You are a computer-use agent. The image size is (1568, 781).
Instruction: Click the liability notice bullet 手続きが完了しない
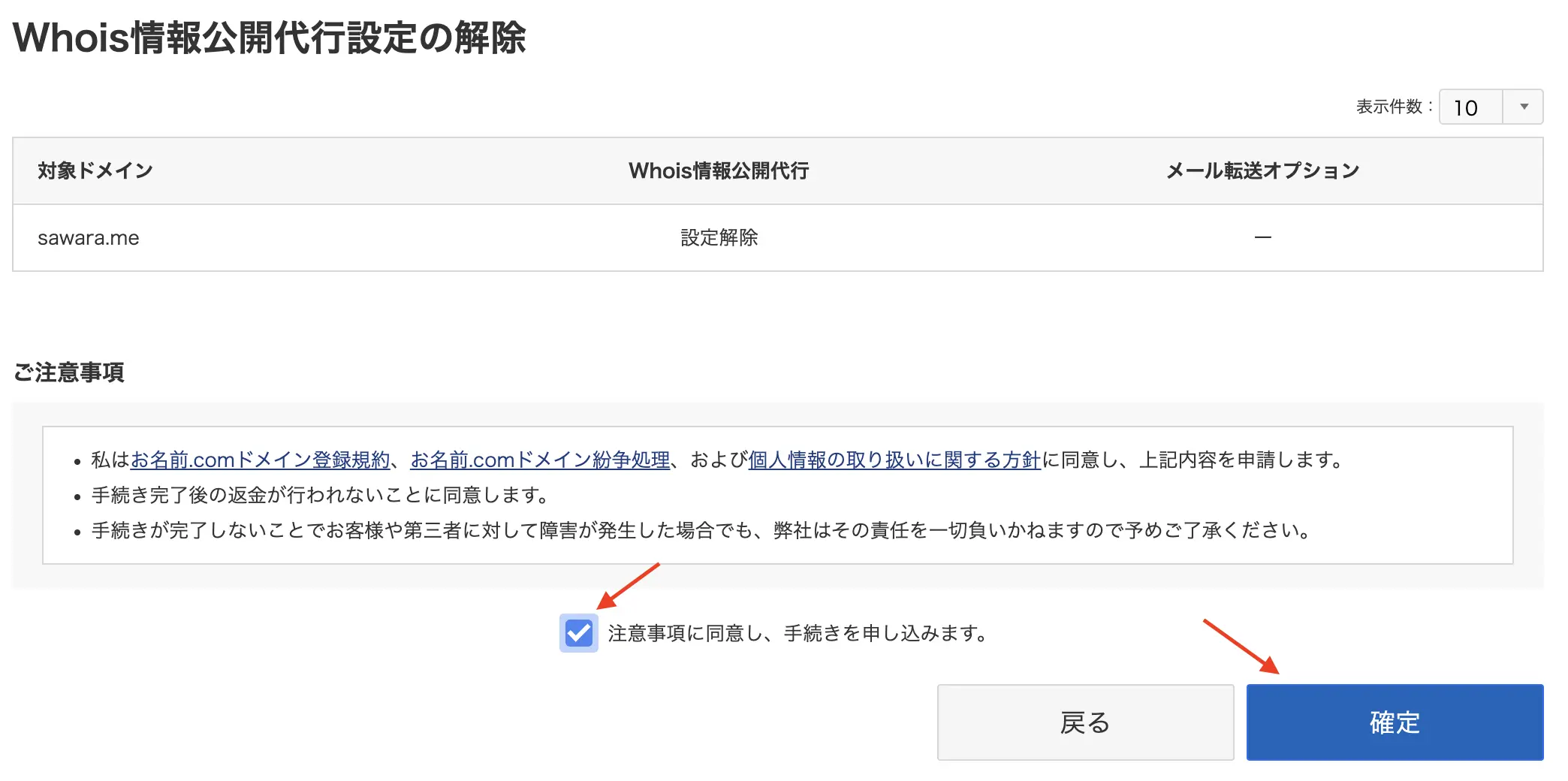(x=701, y=530)
